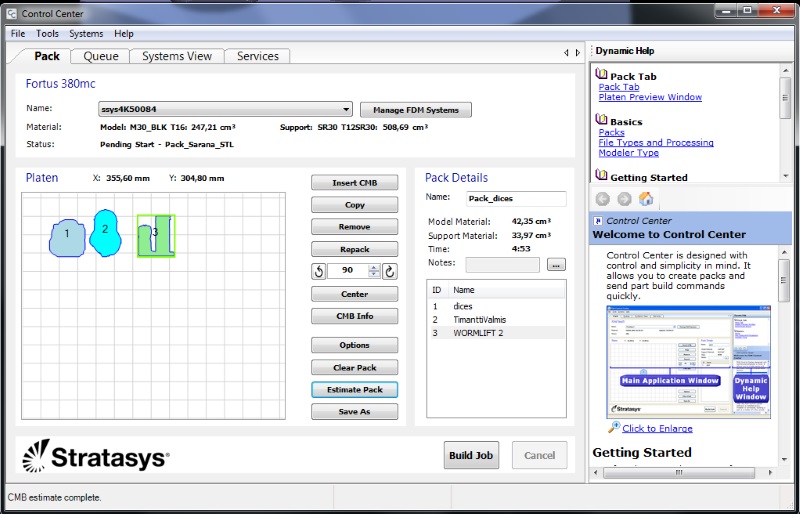Click the Control Center title bar icon
The image size is (800, 514).
[11, 14]
